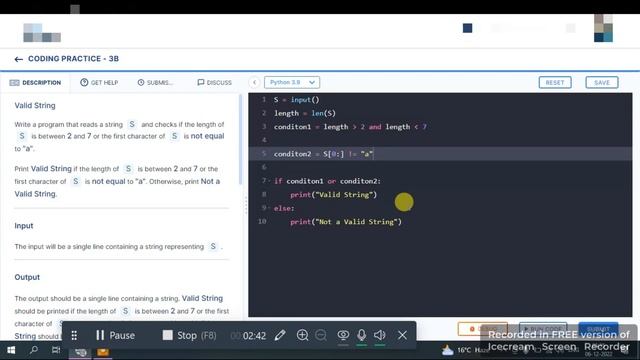Click the Submit button

[x=598, y=329]
